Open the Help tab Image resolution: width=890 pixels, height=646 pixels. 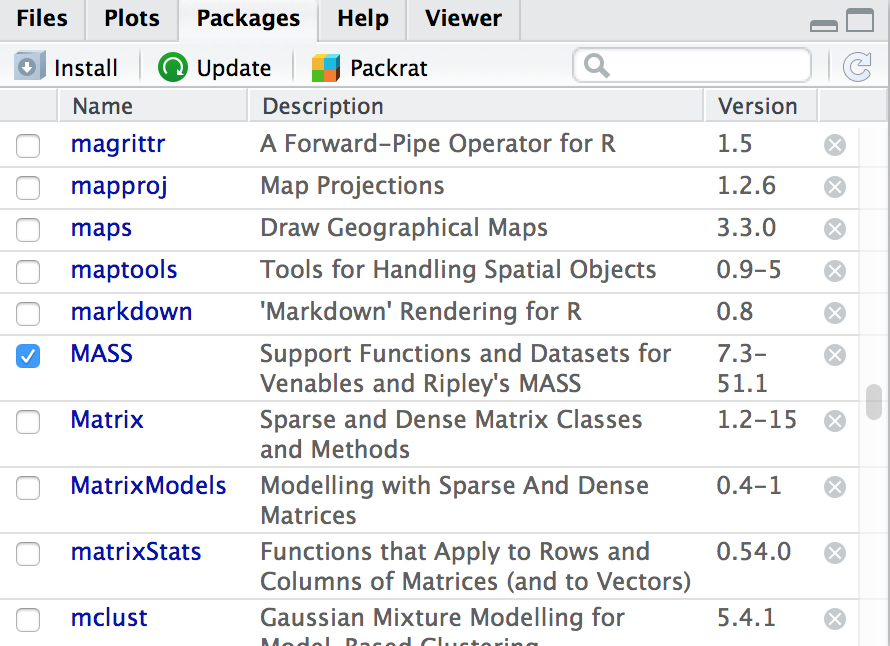click(361, 18)
